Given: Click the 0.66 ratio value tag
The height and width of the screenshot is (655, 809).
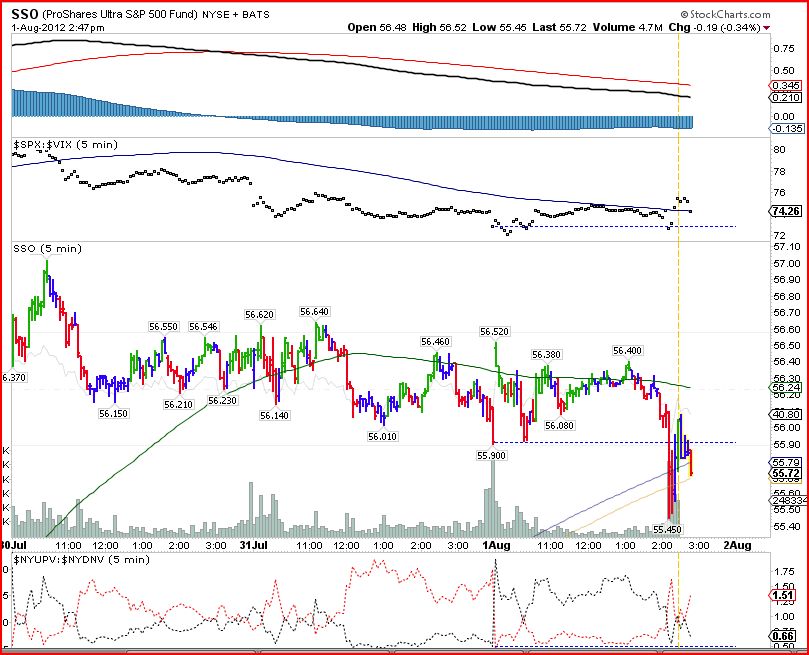Looking at the screenshot, I should (783, 635).
